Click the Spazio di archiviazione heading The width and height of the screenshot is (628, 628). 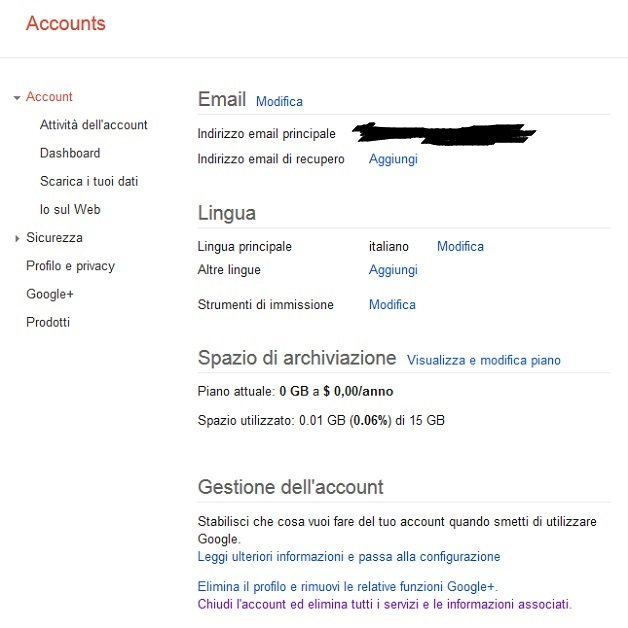[297, 357]
